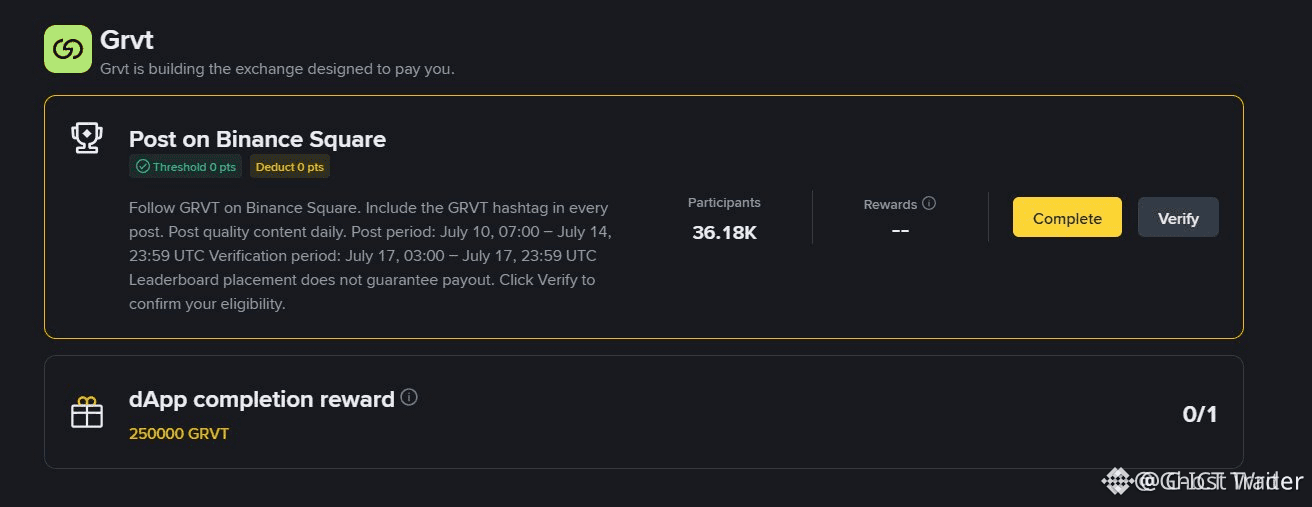Click the gift box icon
This screenshot has width=1312, height=507.
point(87,412)
